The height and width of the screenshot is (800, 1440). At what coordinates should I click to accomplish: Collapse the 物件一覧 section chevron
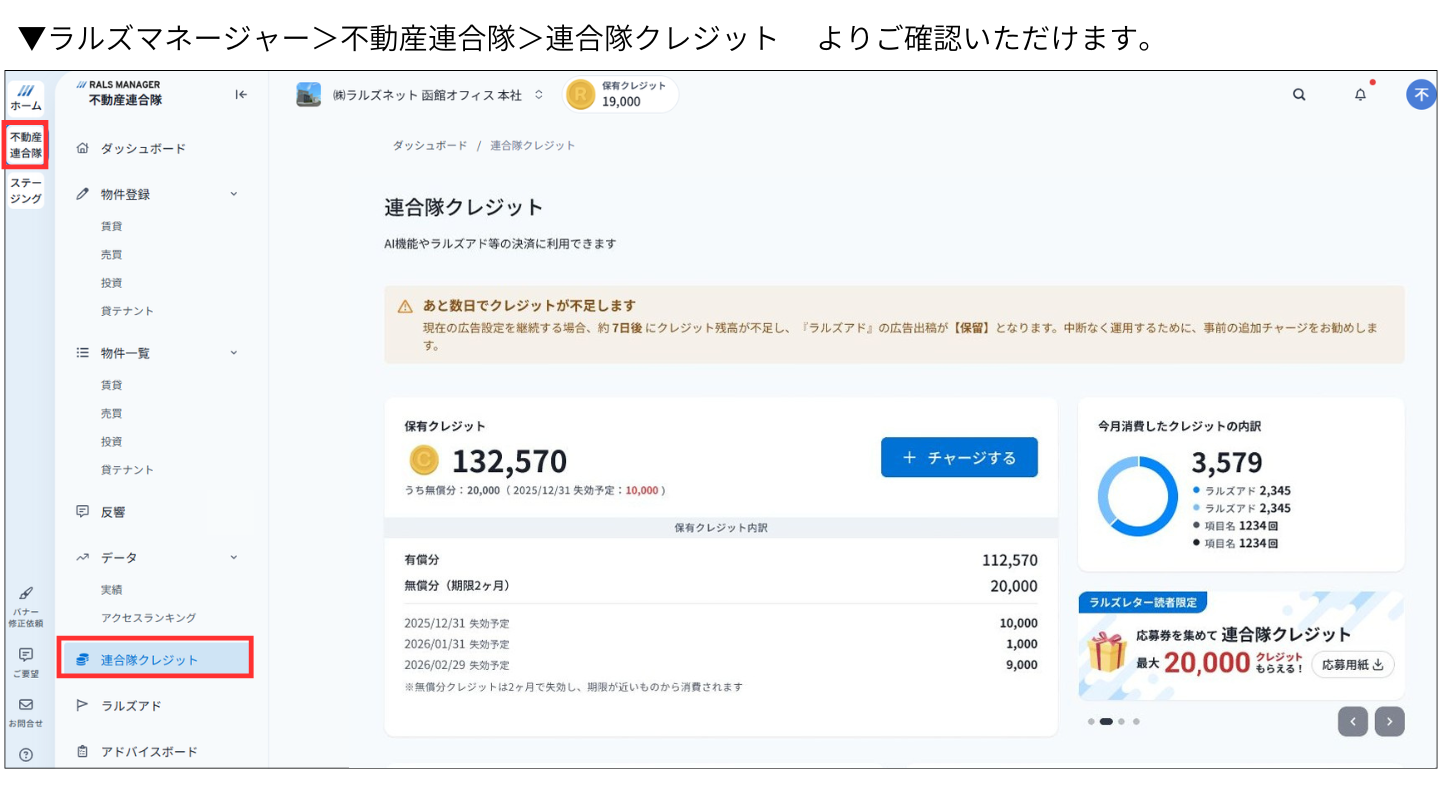pos(234,352)
